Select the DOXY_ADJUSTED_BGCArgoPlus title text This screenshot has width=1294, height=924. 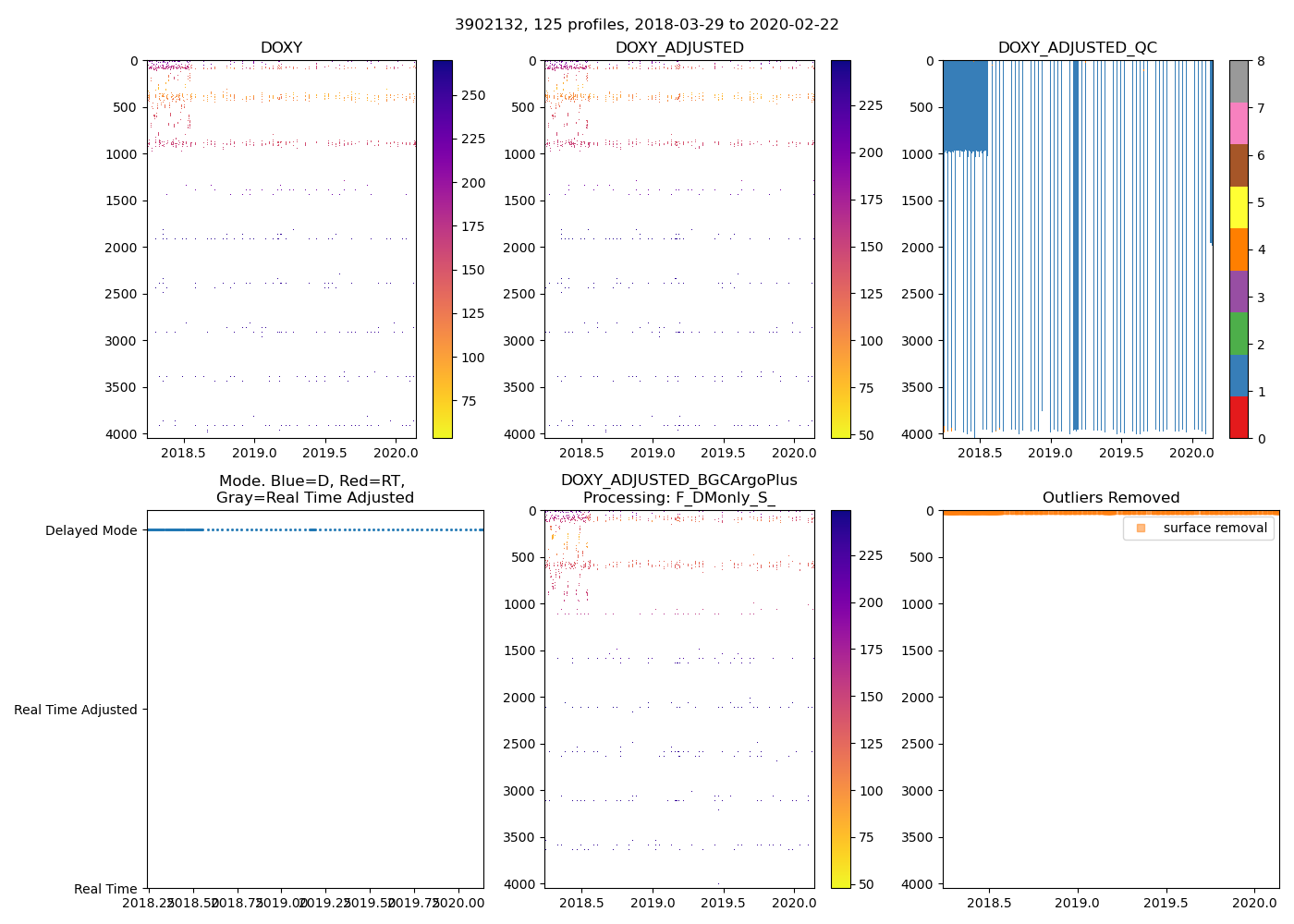679,480
